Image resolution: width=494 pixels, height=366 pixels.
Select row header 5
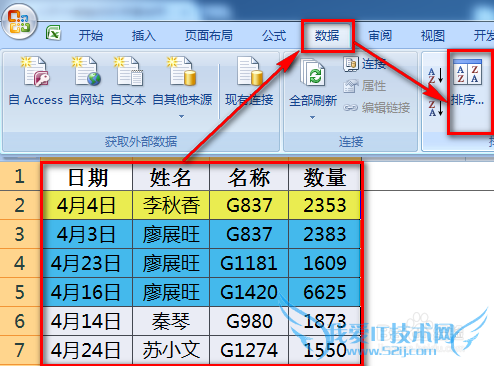click(20, 292)
